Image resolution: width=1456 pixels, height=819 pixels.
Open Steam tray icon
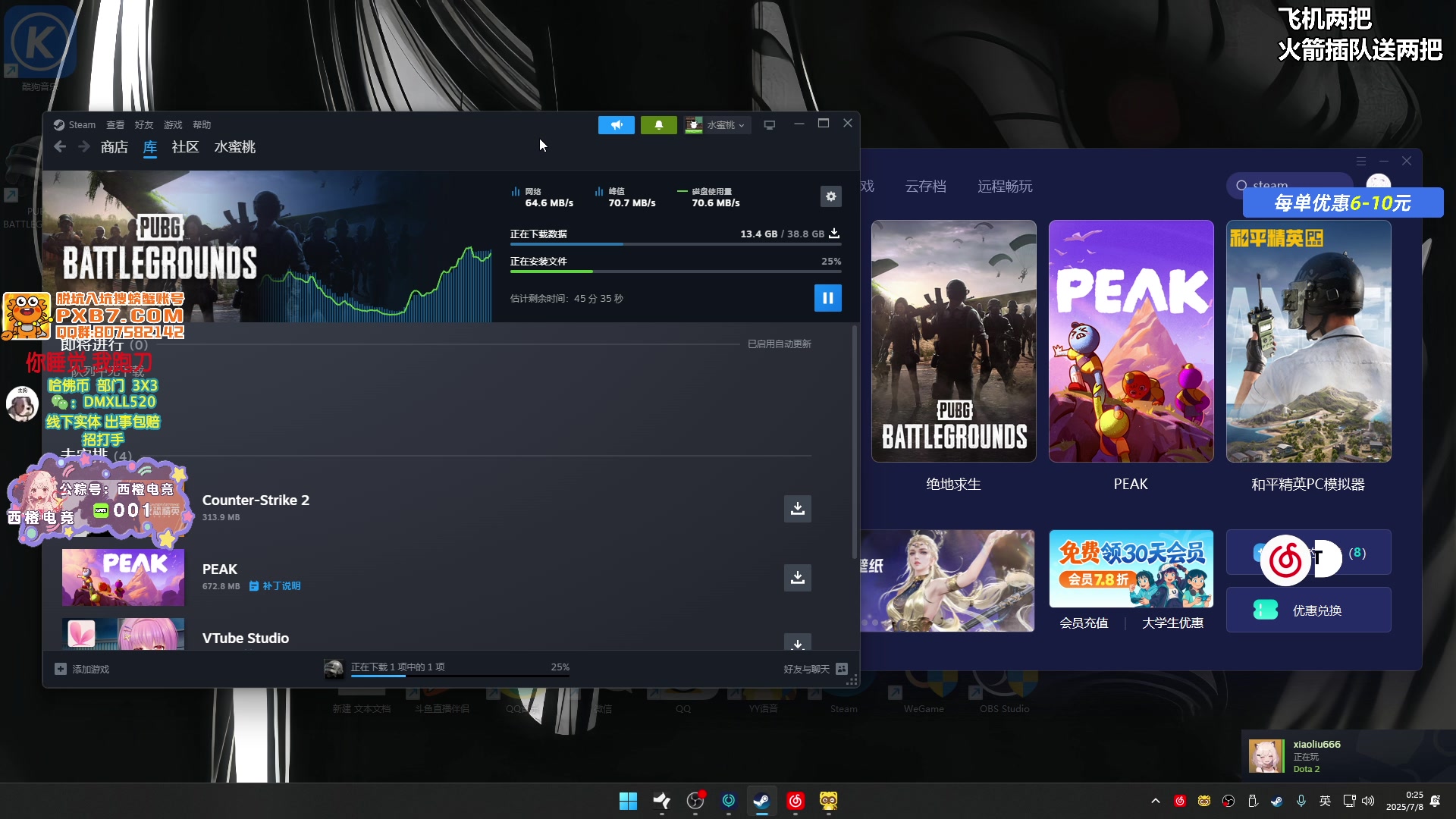click(x=1277, y=801)
